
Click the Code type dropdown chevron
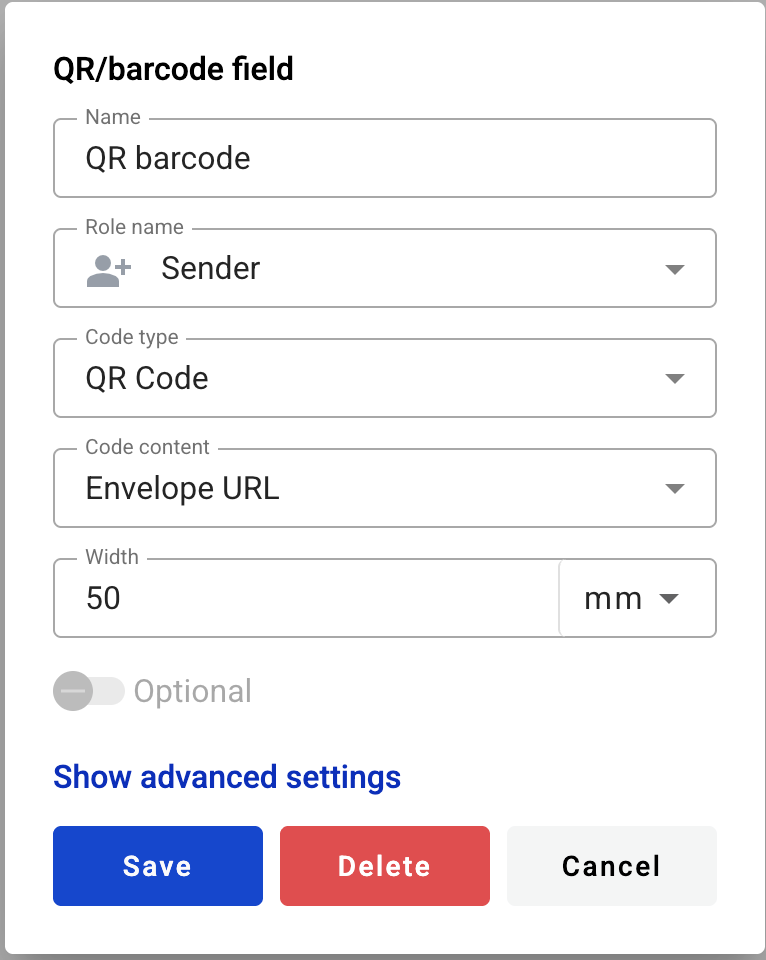coord(675,378)
